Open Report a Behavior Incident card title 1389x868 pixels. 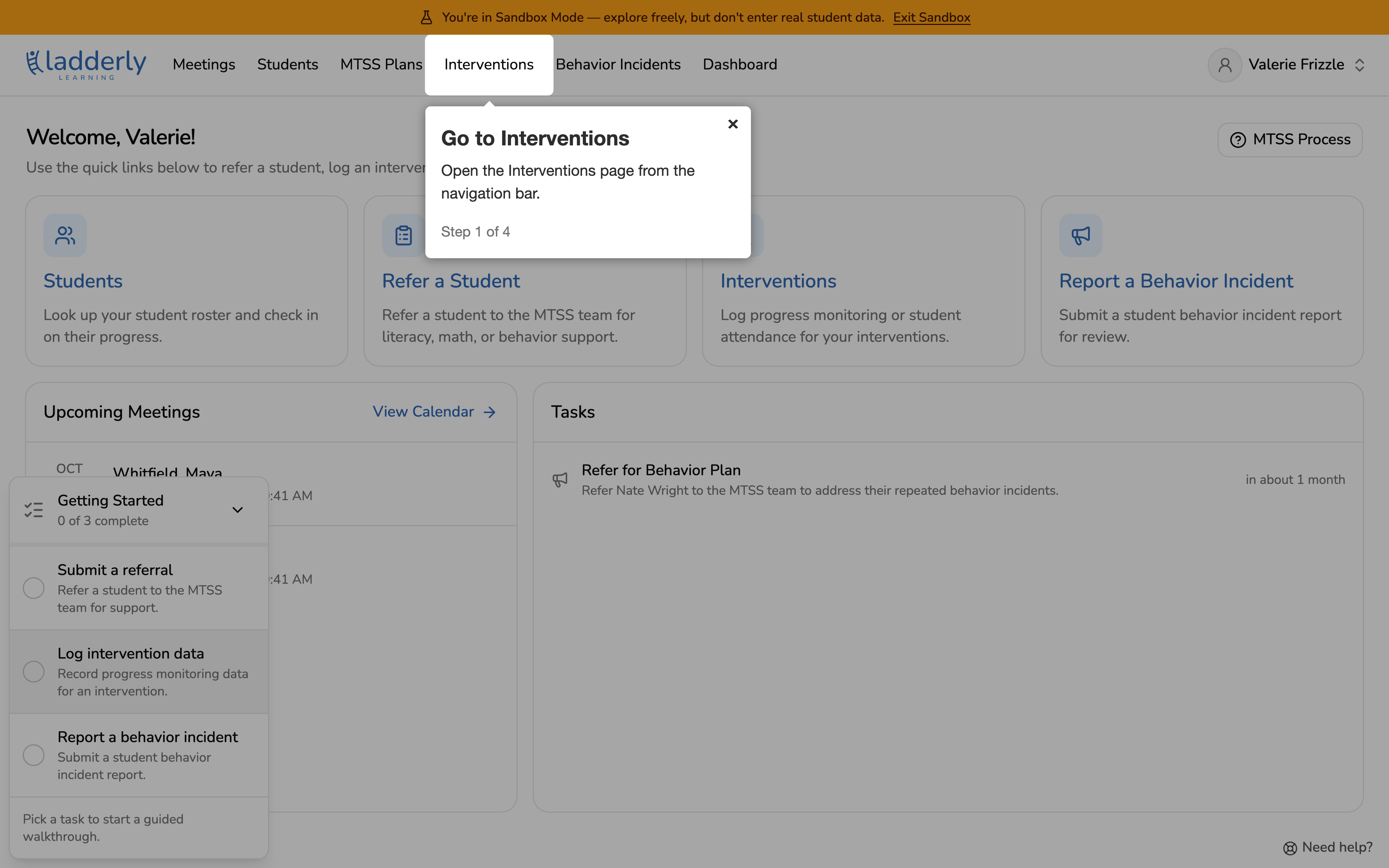click(1176, 281)
